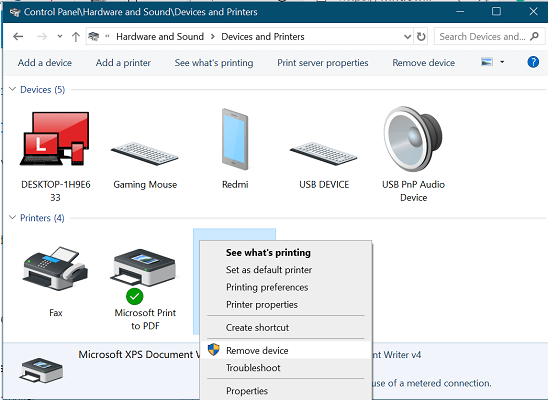Open the Help question mark button
Image resolution: width=548 pixels, height=400 pixels.
[533, 62]
